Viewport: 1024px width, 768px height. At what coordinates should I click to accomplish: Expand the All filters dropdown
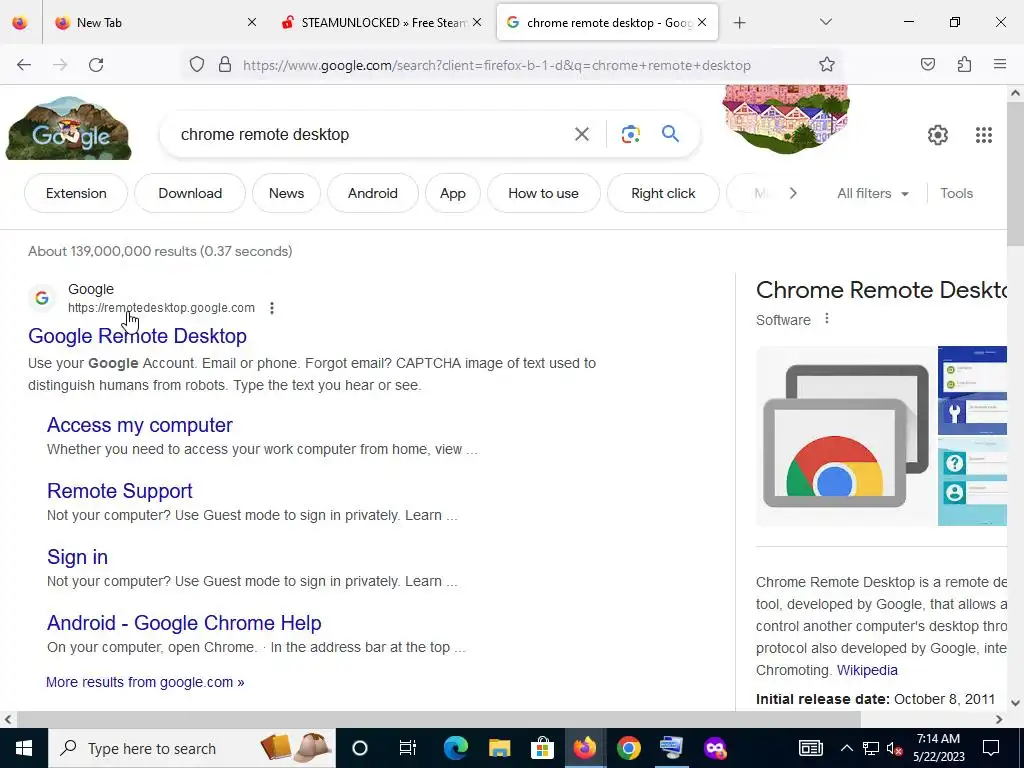[x=872, y=193]
